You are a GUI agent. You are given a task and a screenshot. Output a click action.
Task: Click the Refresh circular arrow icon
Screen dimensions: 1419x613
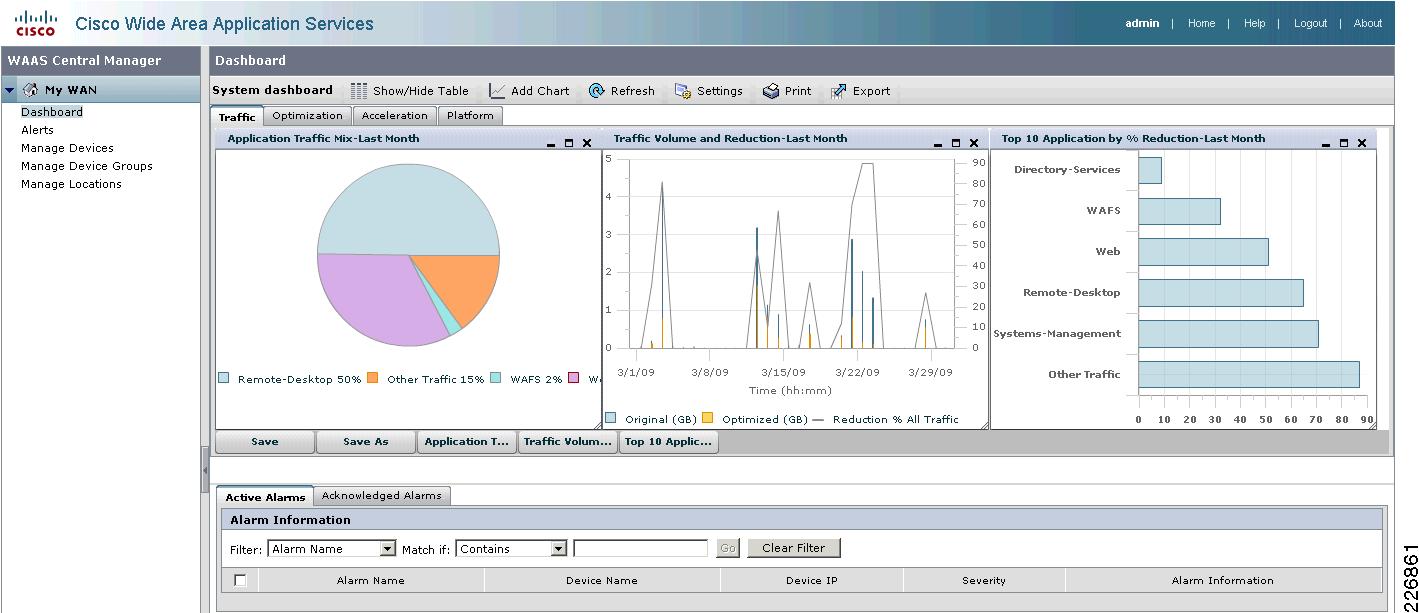[x=597, y=91]
